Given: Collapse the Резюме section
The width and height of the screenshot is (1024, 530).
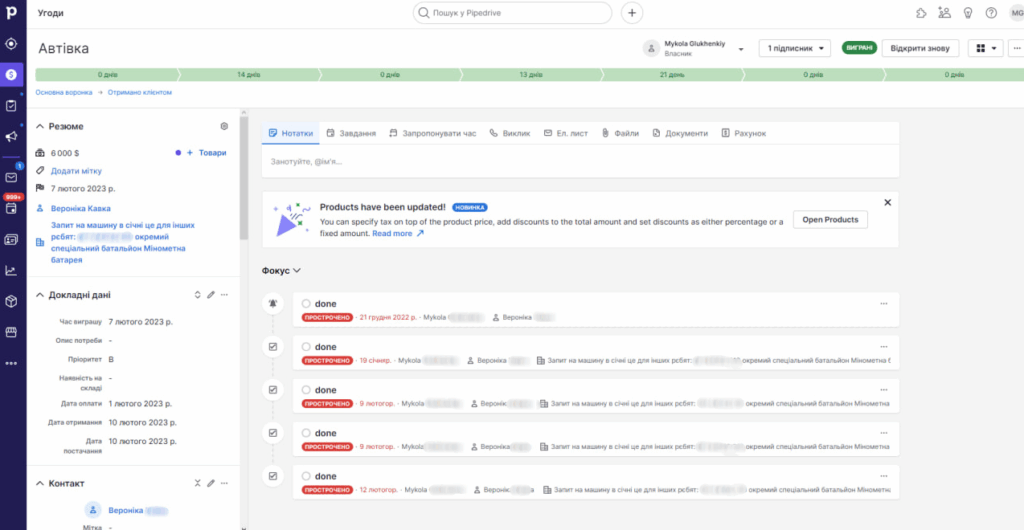Looking at the screenshot, I should tap(40, 126).
